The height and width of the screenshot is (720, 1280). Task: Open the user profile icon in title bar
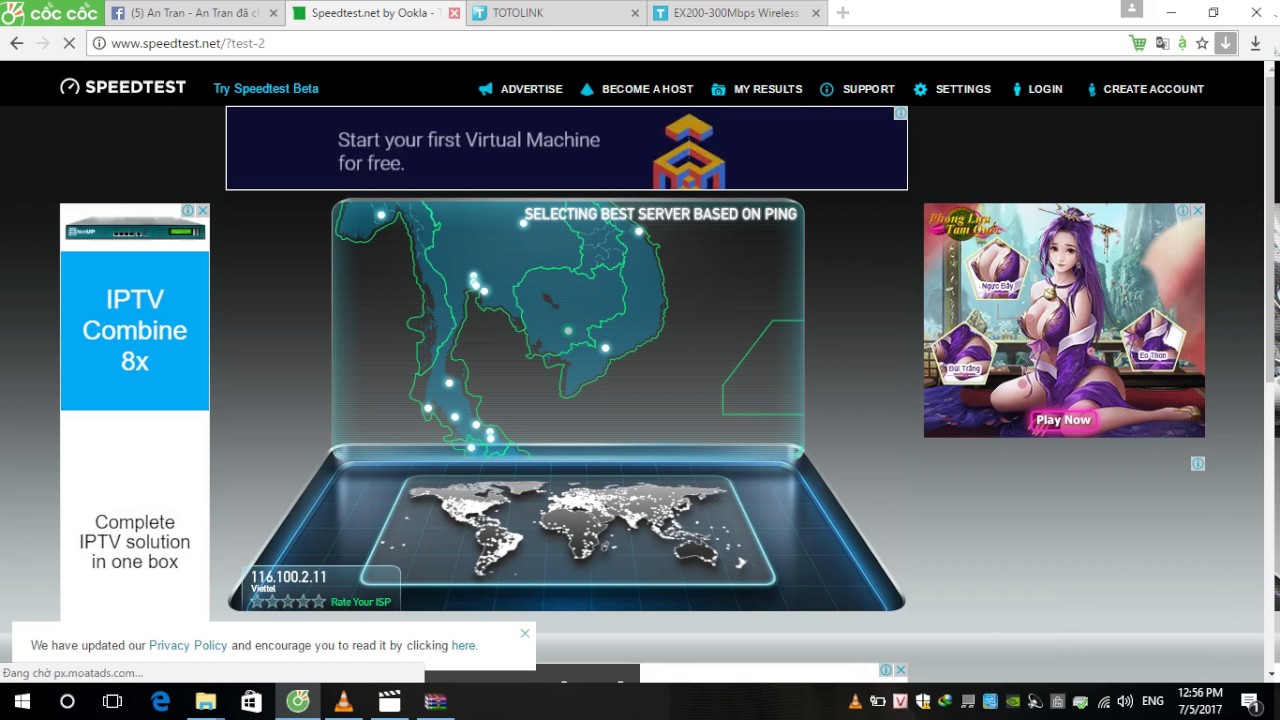pyautogui.click(x=1131, y=9)
